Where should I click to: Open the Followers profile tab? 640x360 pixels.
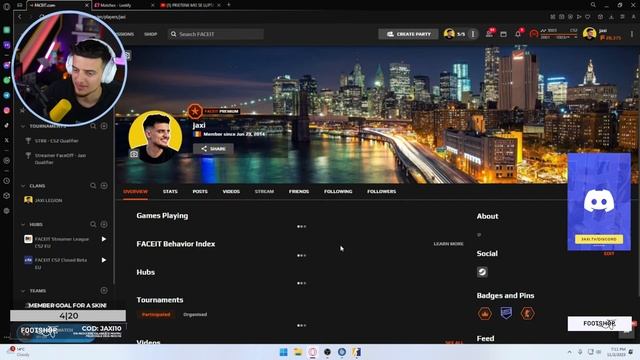tap(381, 191)
